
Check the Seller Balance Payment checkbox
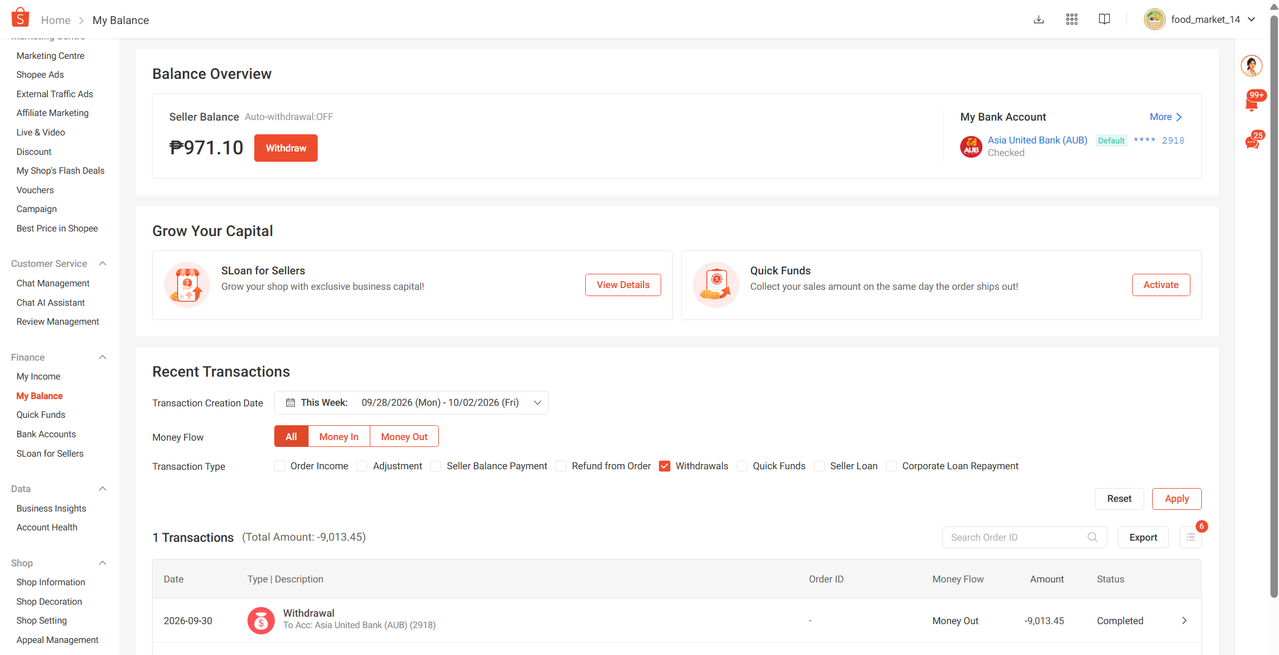coord(436,466)
